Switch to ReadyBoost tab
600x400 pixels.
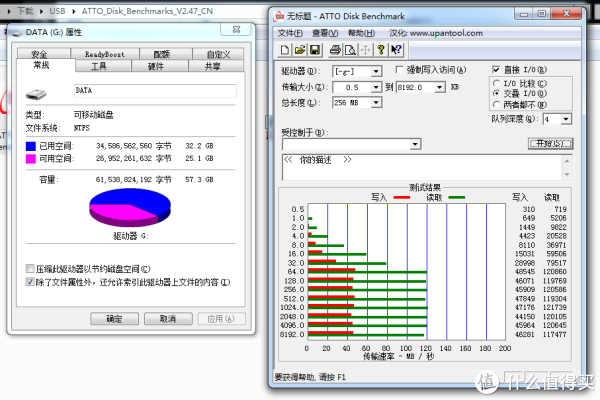tap(104, 54)
